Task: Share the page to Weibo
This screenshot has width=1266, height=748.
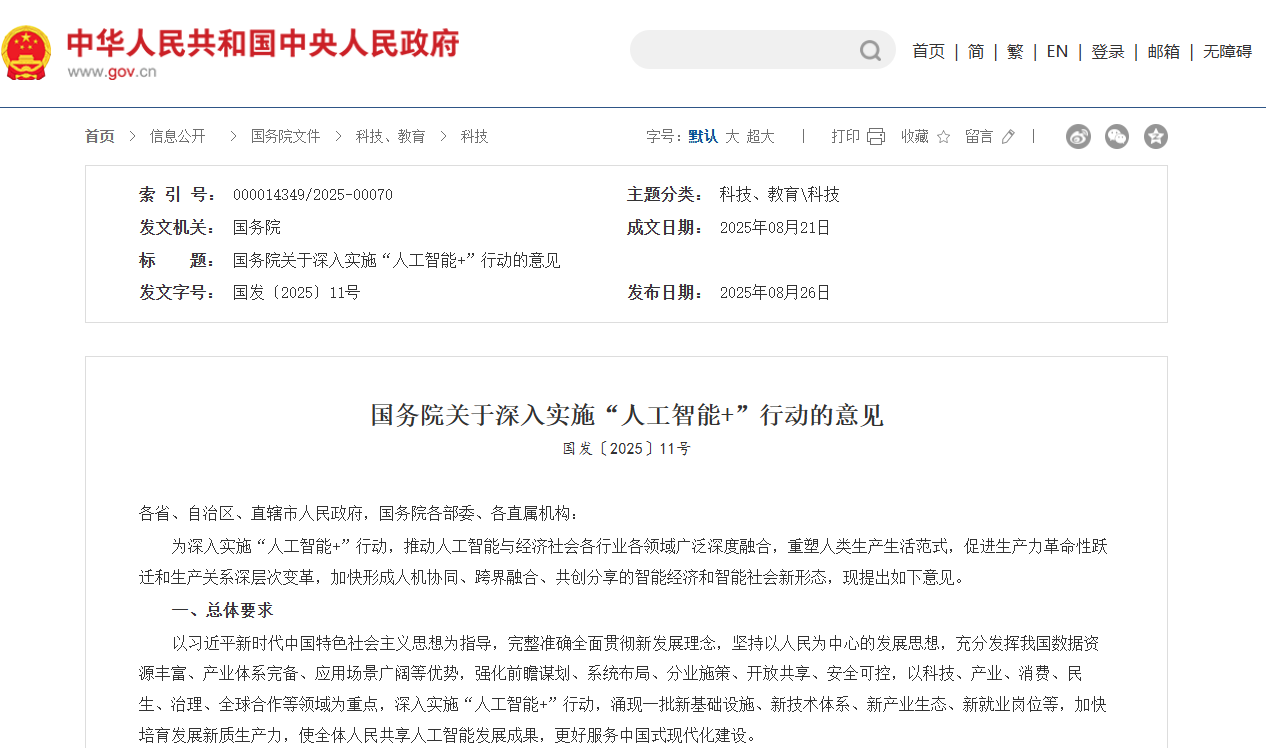Action: [1078, 137]
